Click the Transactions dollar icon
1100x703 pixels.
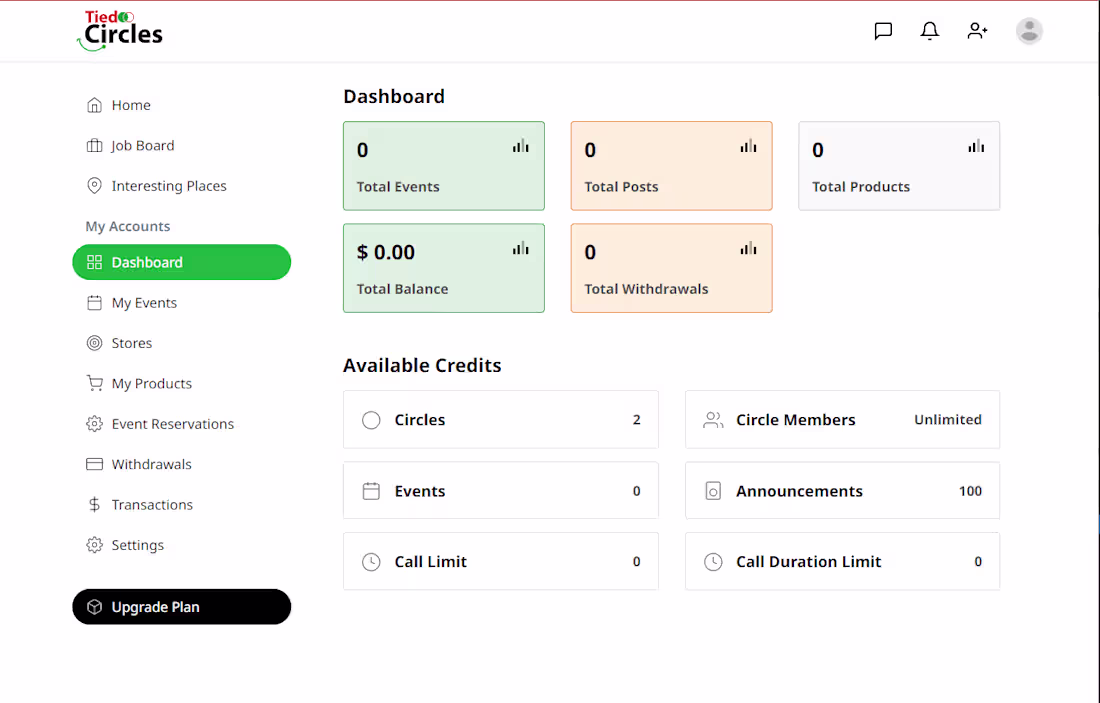(x=94, y=504)
